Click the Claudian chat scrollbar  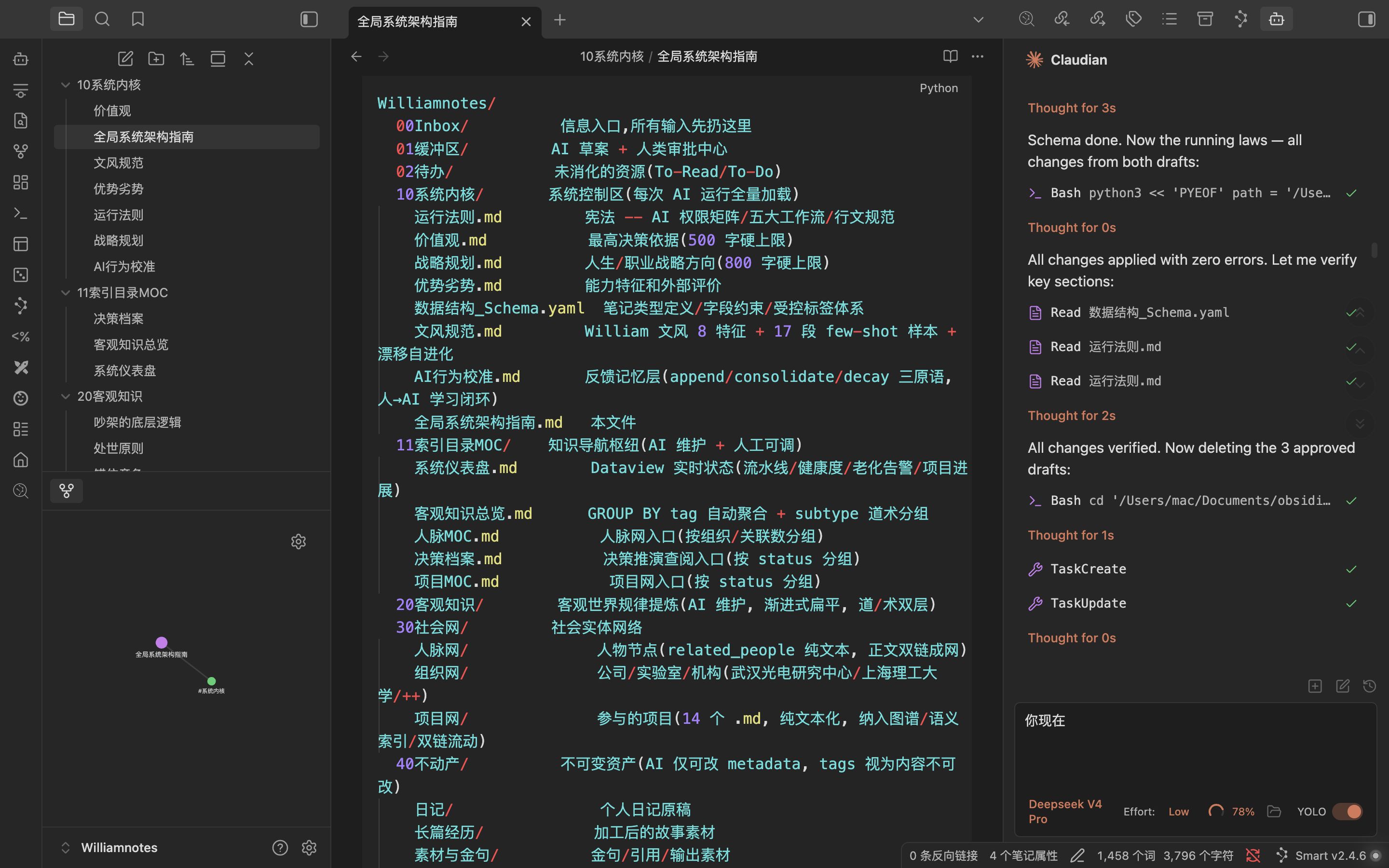pyautogui.click(x=1374, y=250)
